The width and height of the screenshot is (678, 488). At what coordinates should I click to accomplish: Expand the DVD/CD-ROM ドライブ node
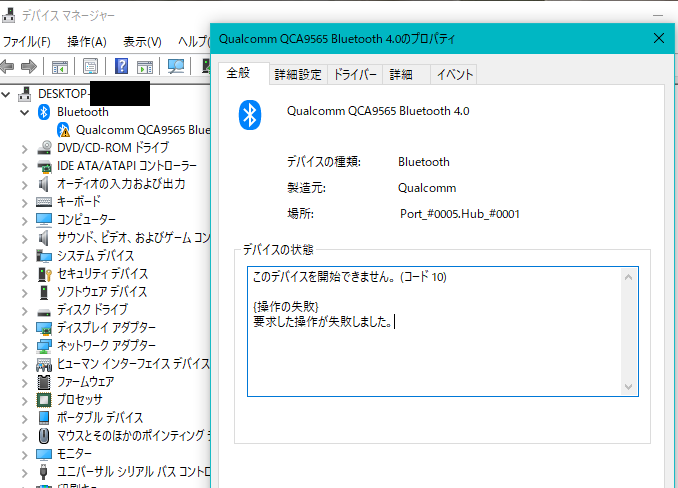pyautogui.click(x=25, y=149)
